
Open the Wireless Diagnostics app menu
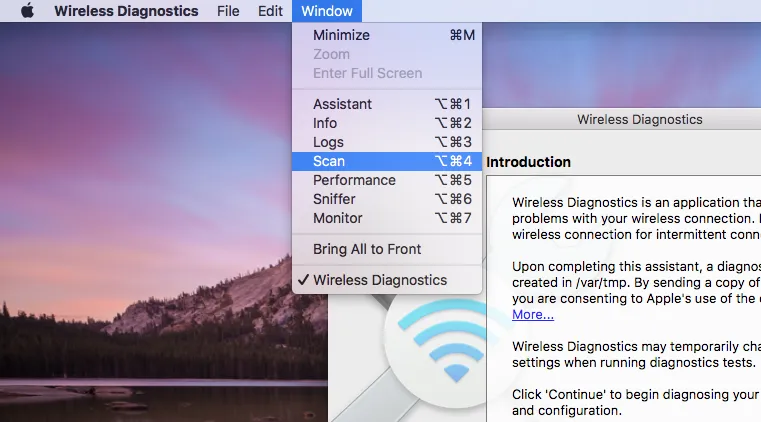pyautogui.click(x=127, y=11)
